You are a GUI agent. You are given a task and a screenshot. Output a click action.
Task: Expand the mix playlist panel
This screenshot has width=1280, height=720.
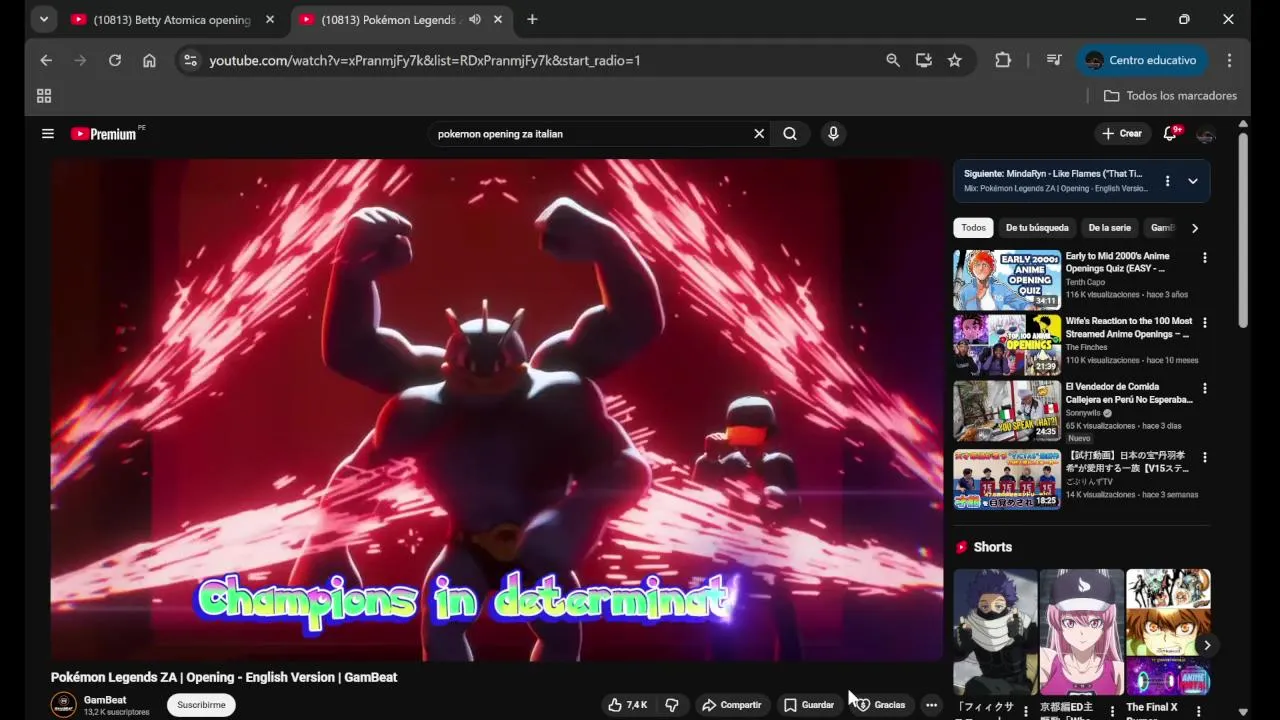coord(1193,181)
